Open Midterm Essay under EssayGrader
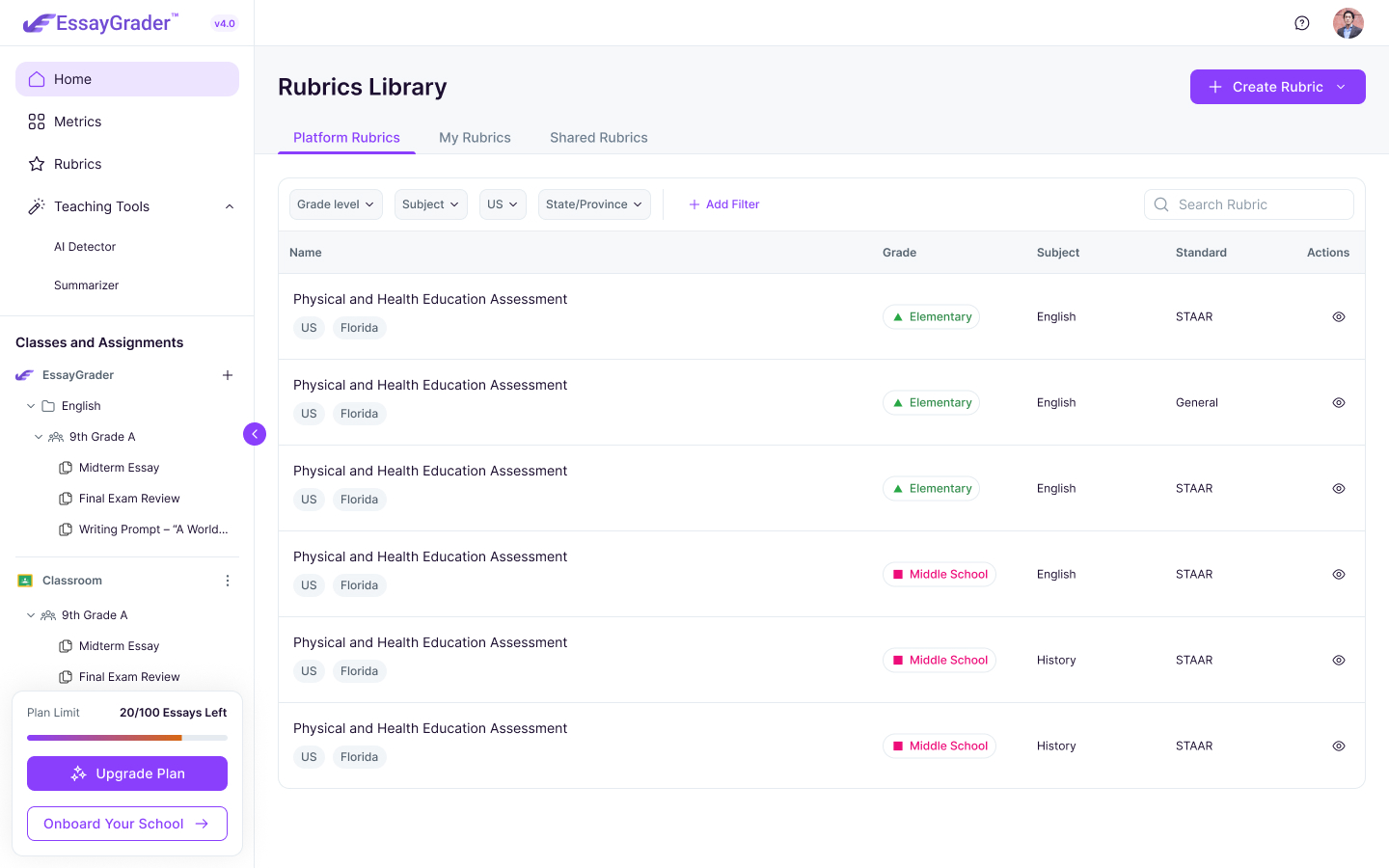This screenshot has width=1389, height=868. click(119, 468)
